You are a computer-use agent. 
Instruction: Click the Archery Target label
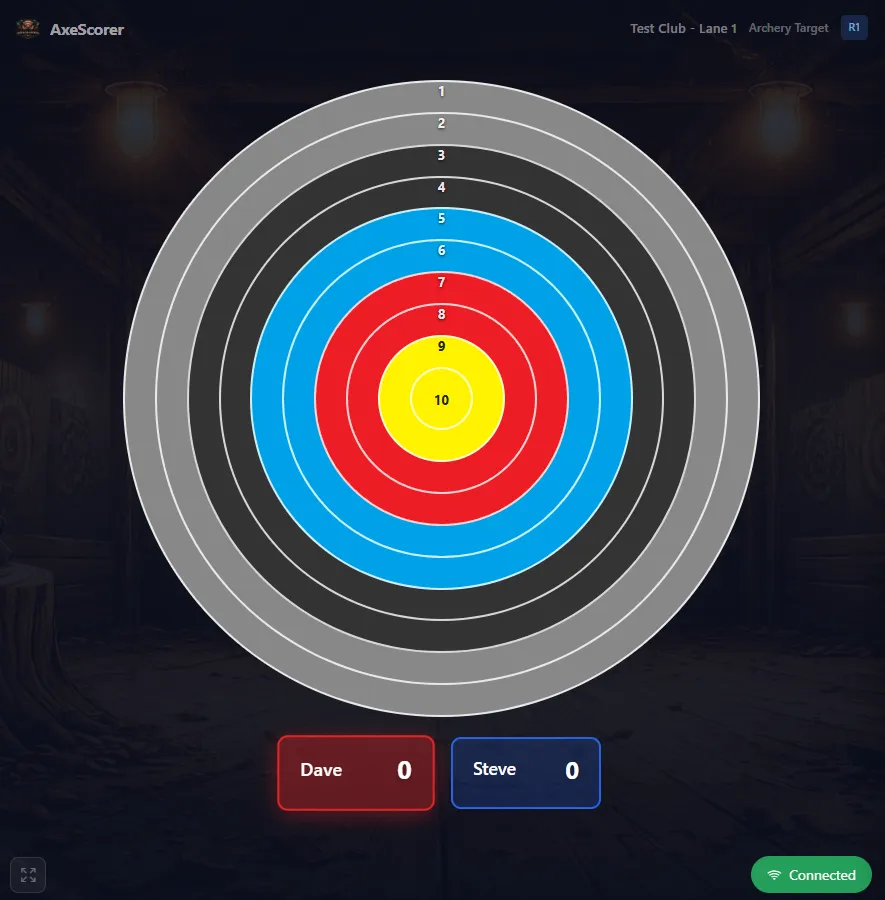(x=788, y=28)
